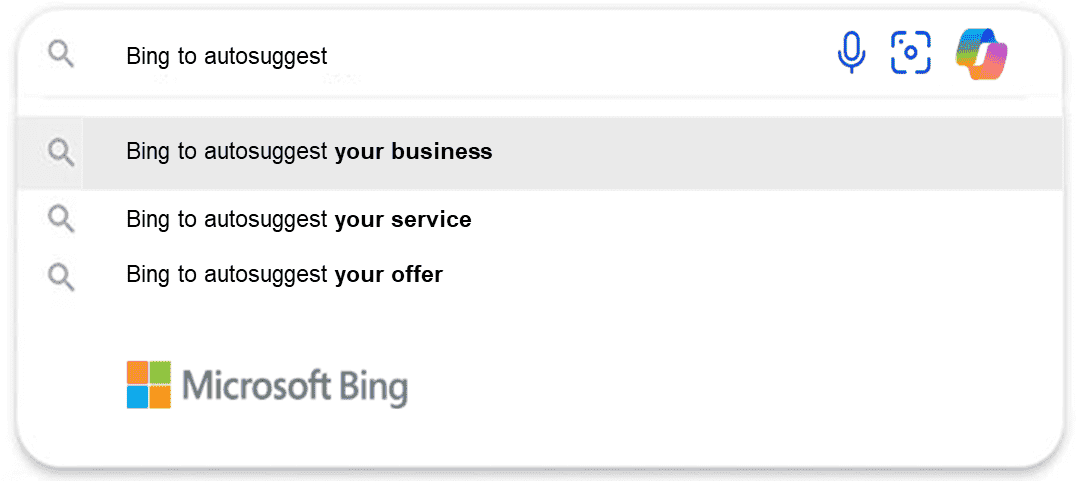The image size is (1077, 486).
Task: Click magnifier icon beside 'your service' suggestion
Action: (x=61, y=220)
